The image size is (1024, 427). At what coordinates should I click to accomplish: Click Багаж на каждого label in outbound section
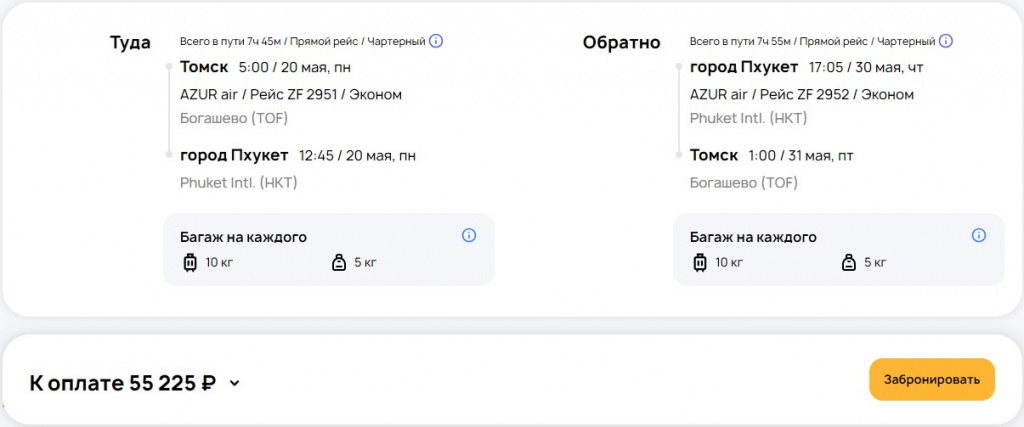(x=243, y=237)
